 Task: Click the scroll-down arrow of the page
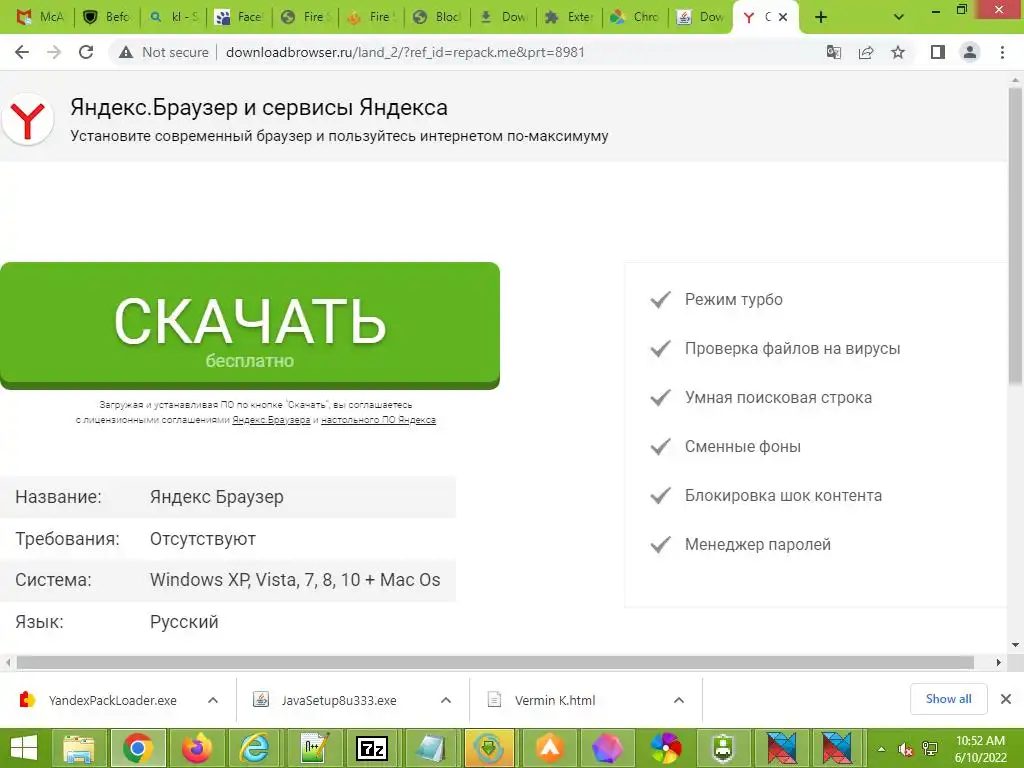point(1016,645)
